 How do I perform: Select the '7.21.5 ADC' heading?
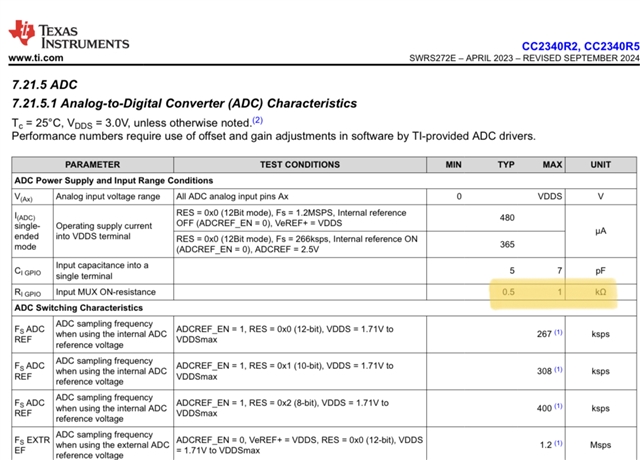click(44, 85)
